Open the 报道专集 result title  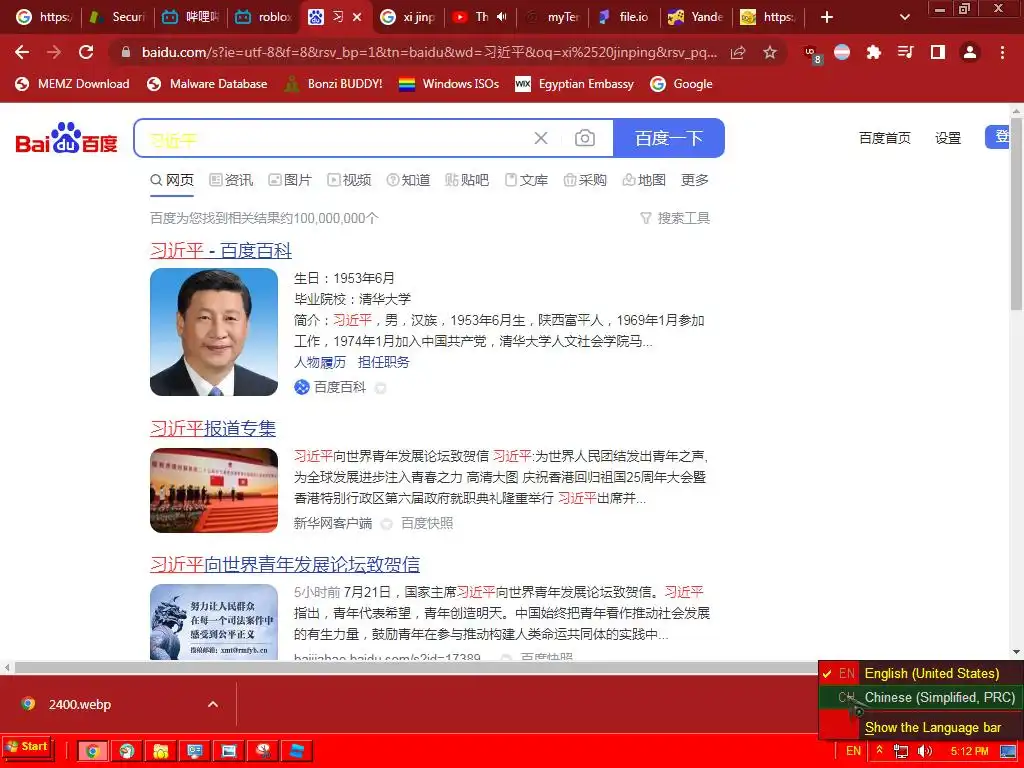click(213, 428)
